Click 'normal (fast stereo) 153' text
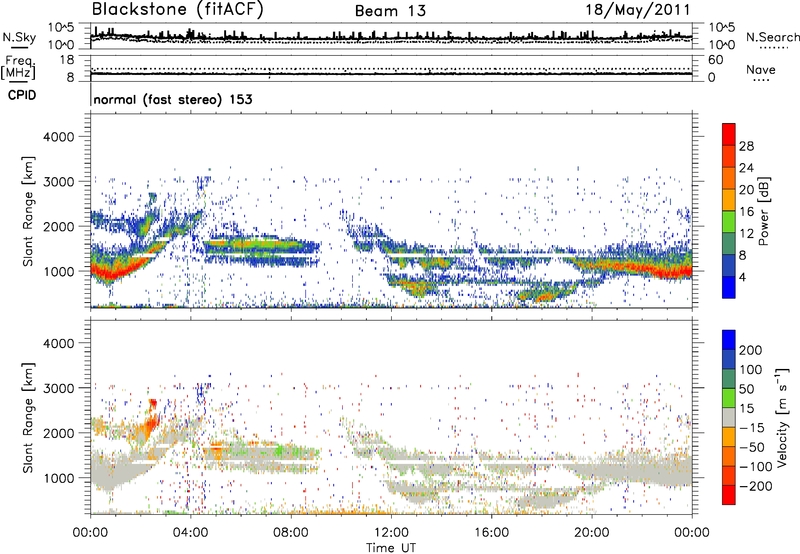The width and height of the screenshot is (800, 554). coord(172,99)
